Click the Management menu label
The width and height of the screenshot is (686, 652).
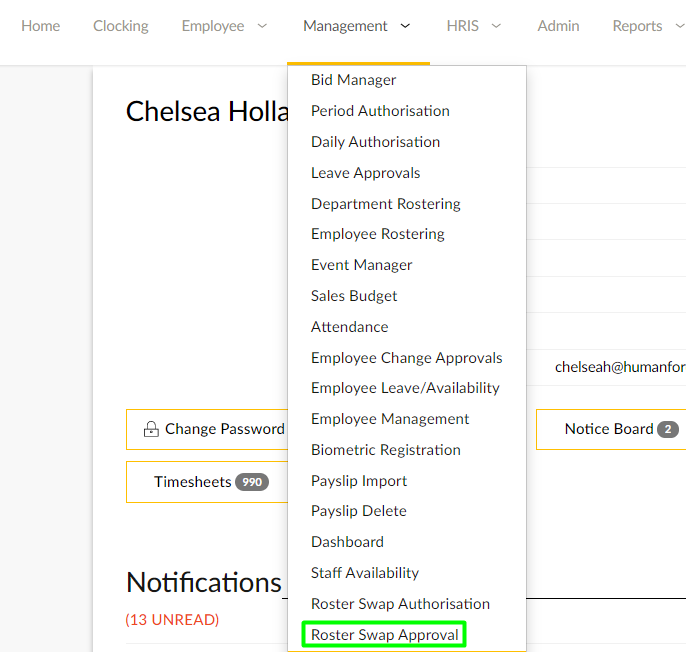[345, 26]
